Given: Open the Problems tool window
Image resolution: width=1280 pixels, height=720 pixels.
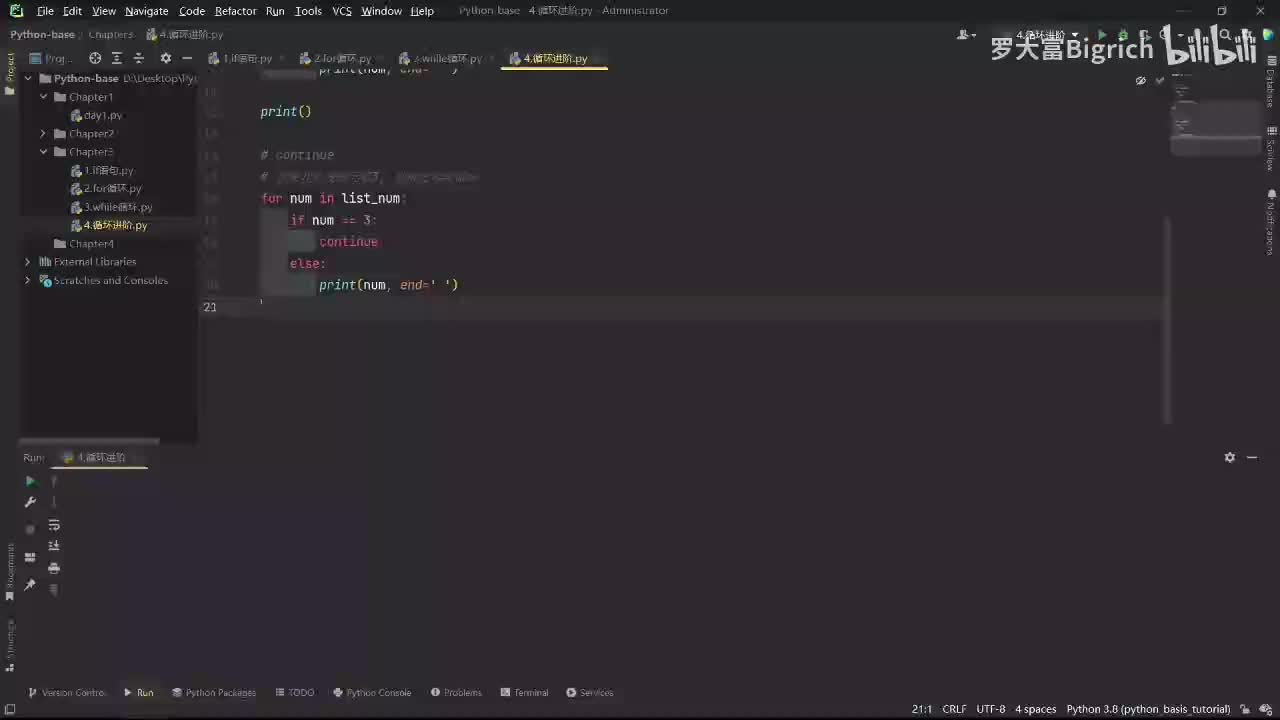Looking at the screenshot, I should pyautogui.click(x=456, y=692).
